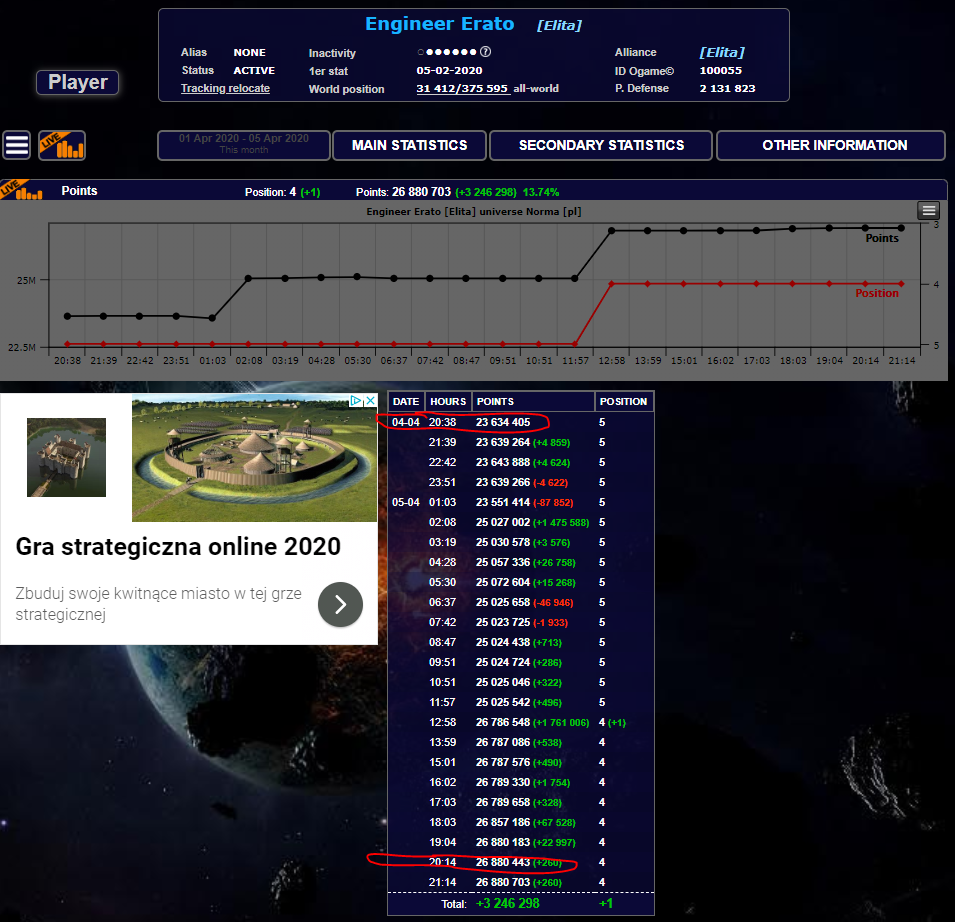Click the 25 025 658 points entry
The width and height of the screenshot is (955, 922).
(503, 602)
